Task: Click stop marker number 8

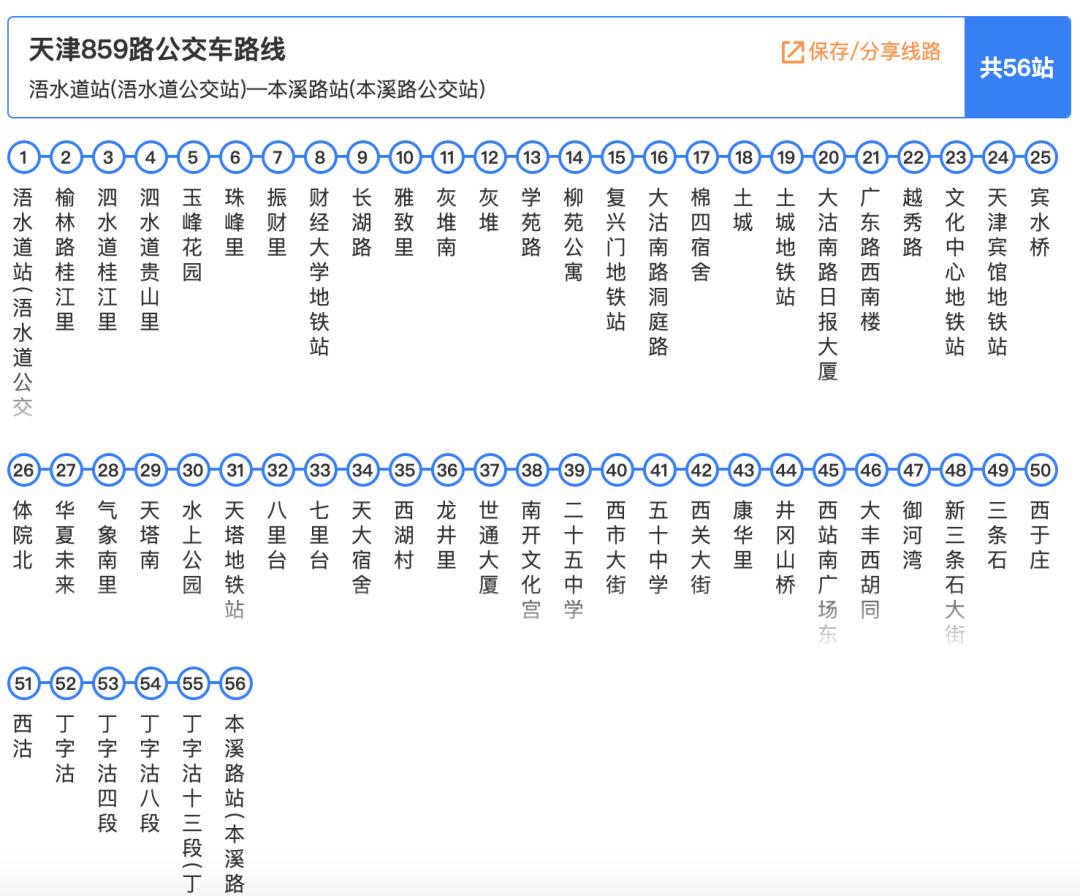Action: [x=320, y=158]
